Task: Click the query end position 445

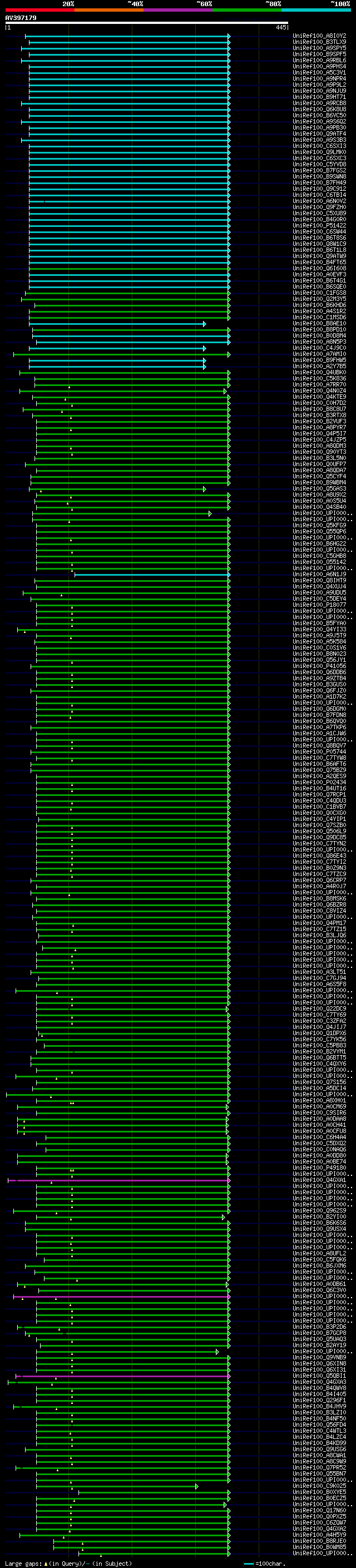Action: (x=280, y=27)
